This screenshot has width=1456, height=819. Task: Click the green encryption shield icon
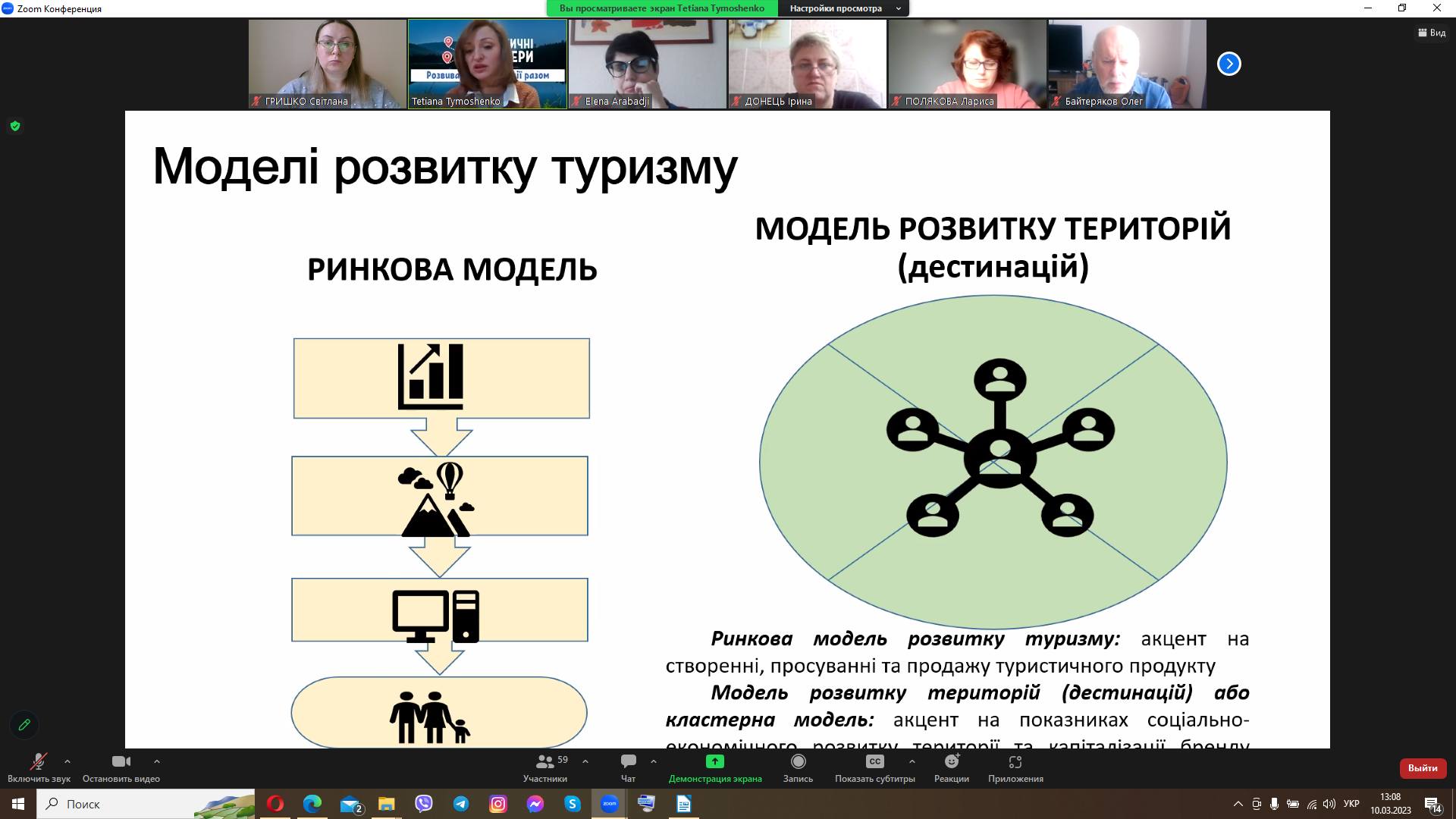[15, 126]
